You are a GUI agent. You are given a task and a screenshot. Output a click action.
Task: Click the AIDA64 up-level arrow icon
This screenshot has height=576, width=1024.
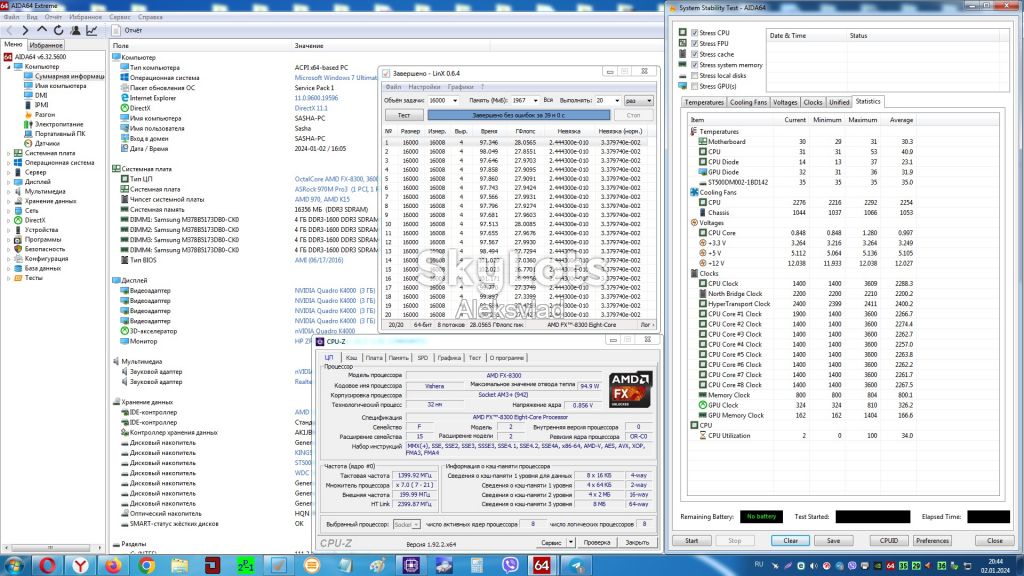click(42, 30)
